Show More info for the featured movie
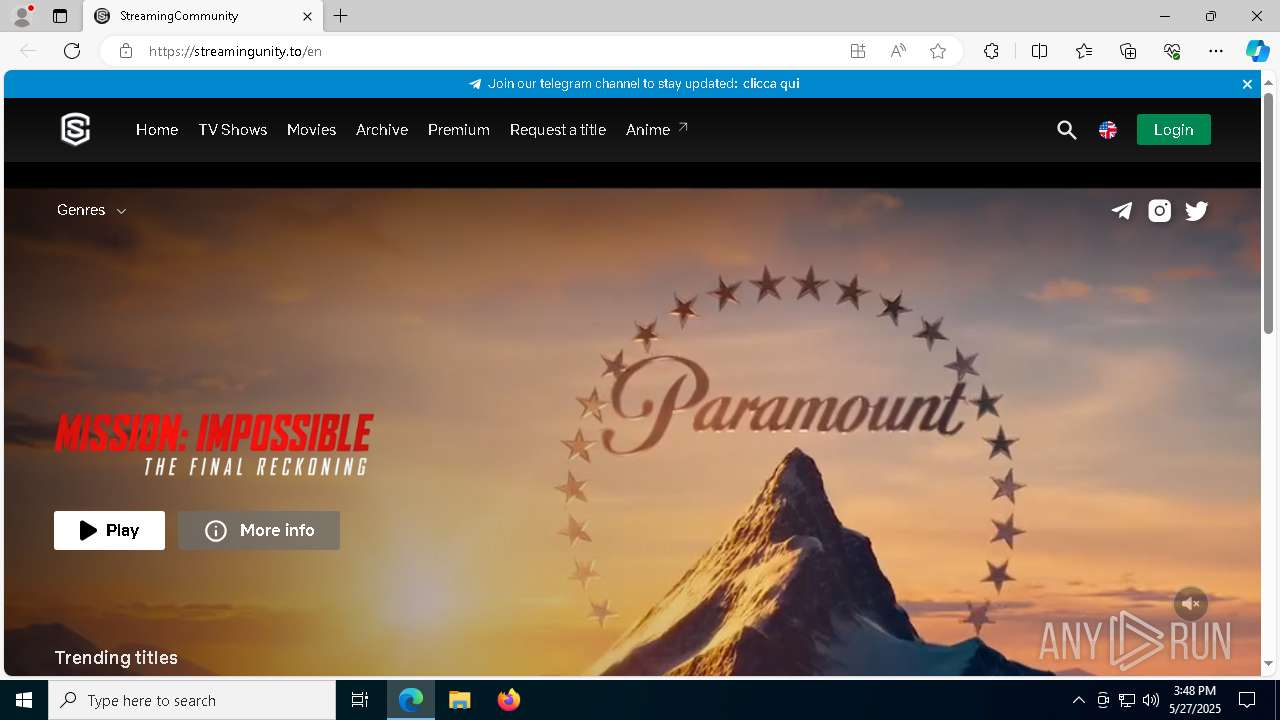The height and width of the screenshot is (720, 1280). 259,530
